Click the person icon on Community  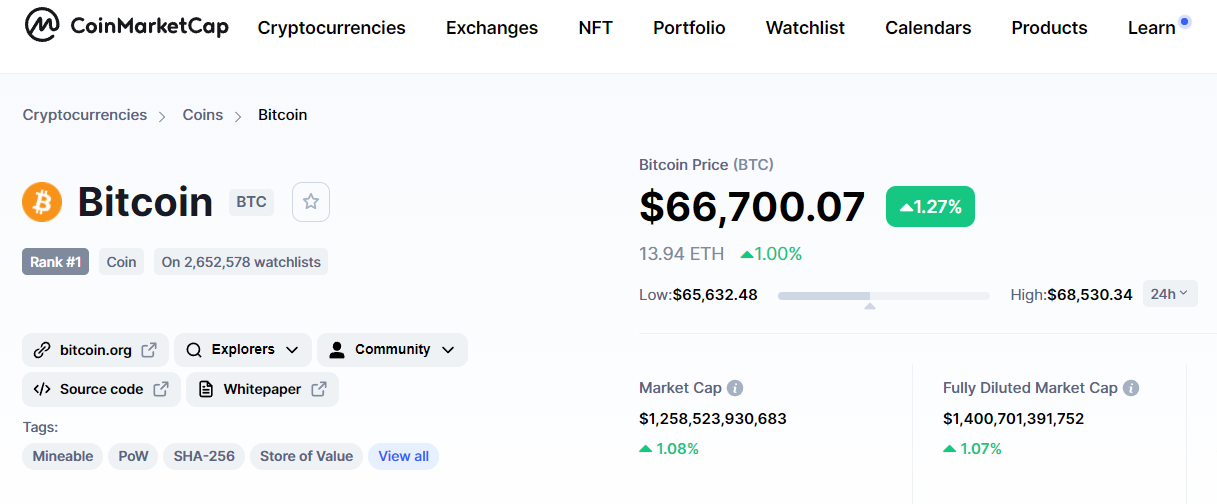[x=337, y=350]
